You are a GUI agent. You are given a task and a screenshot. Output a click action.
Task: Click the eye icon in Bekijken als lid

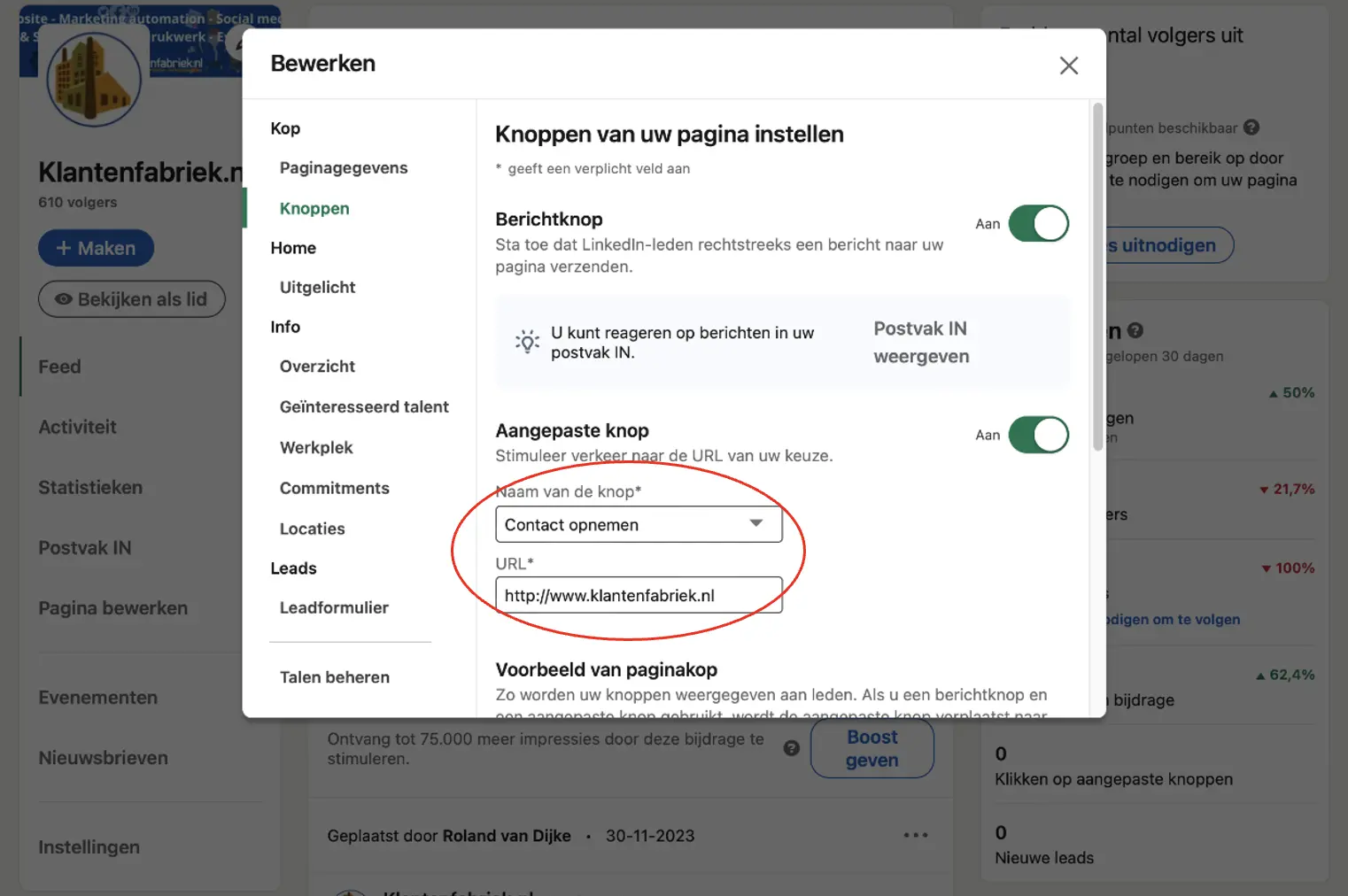coord(63,299)
